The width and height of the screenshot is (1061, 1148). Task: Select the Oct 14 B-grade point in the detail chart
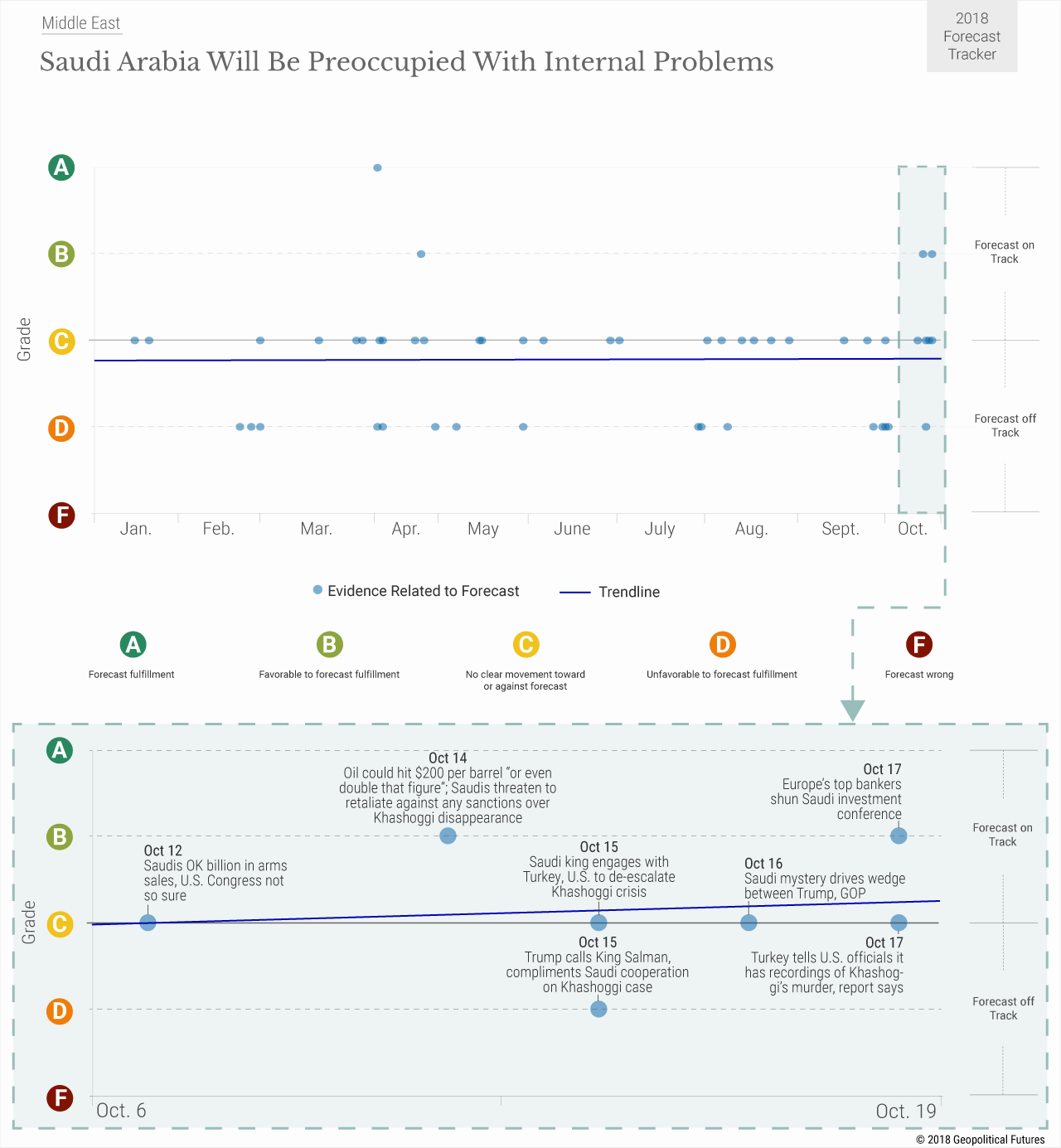(448, 836)
